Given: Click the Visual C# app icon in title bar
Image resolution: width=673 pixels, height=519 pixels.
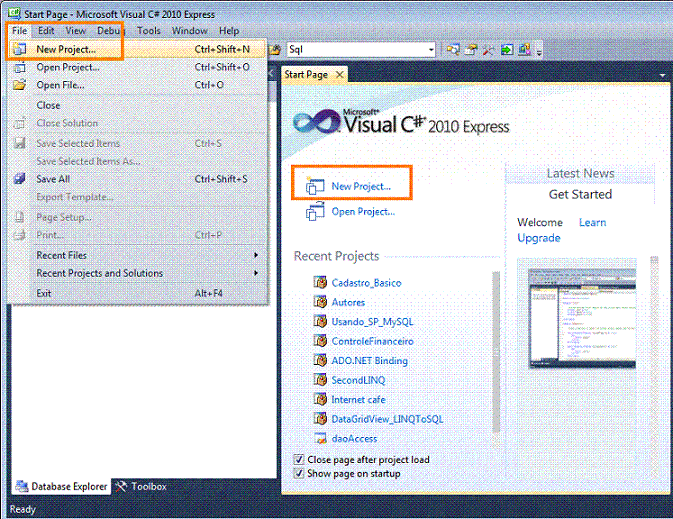Looking at the screenshot, I should click(14, 13).
